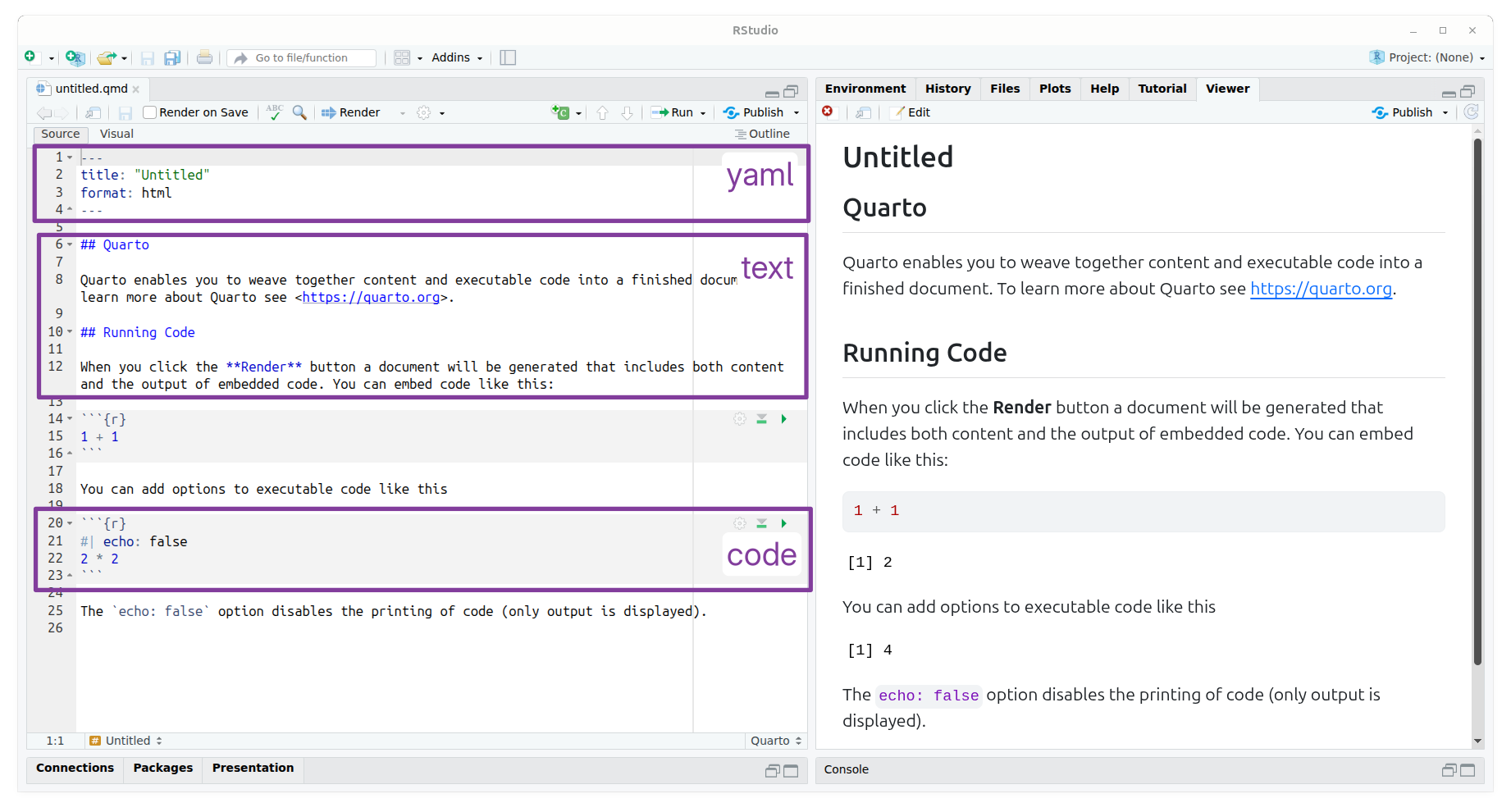Collapse the YAML header fold arrow on line 1
The image size is (1511, 812).
[x=70, y=157]
